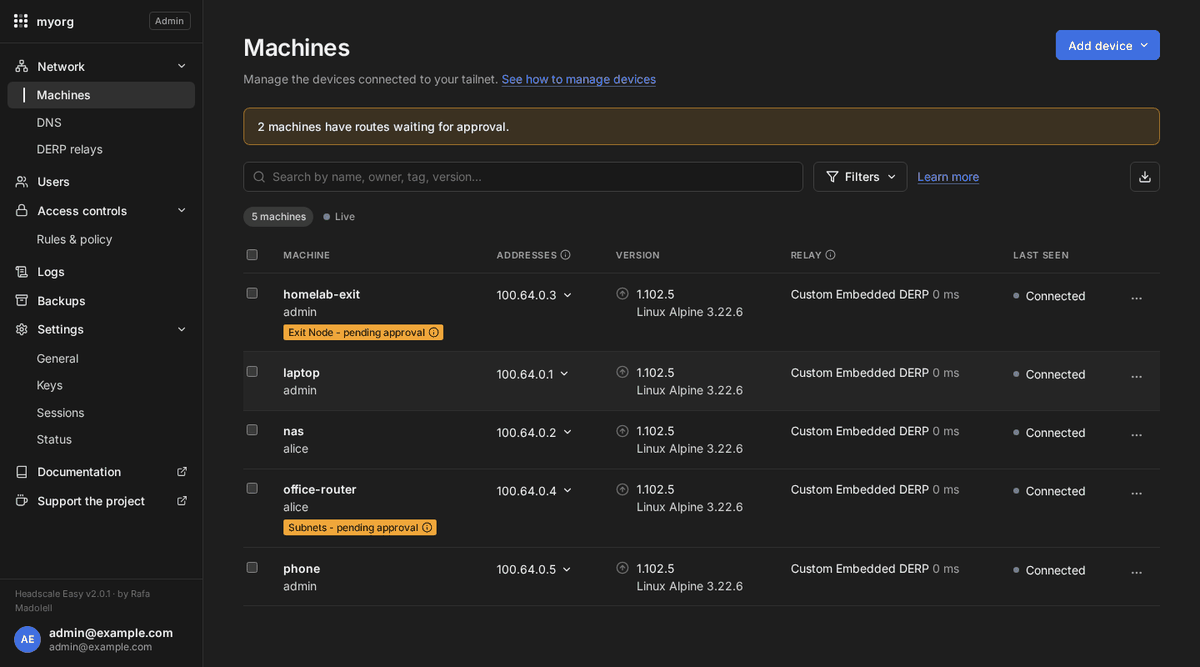The image size is (1200, 667).
Task: Click the search magnifier icon
Action: pos(260,177)
